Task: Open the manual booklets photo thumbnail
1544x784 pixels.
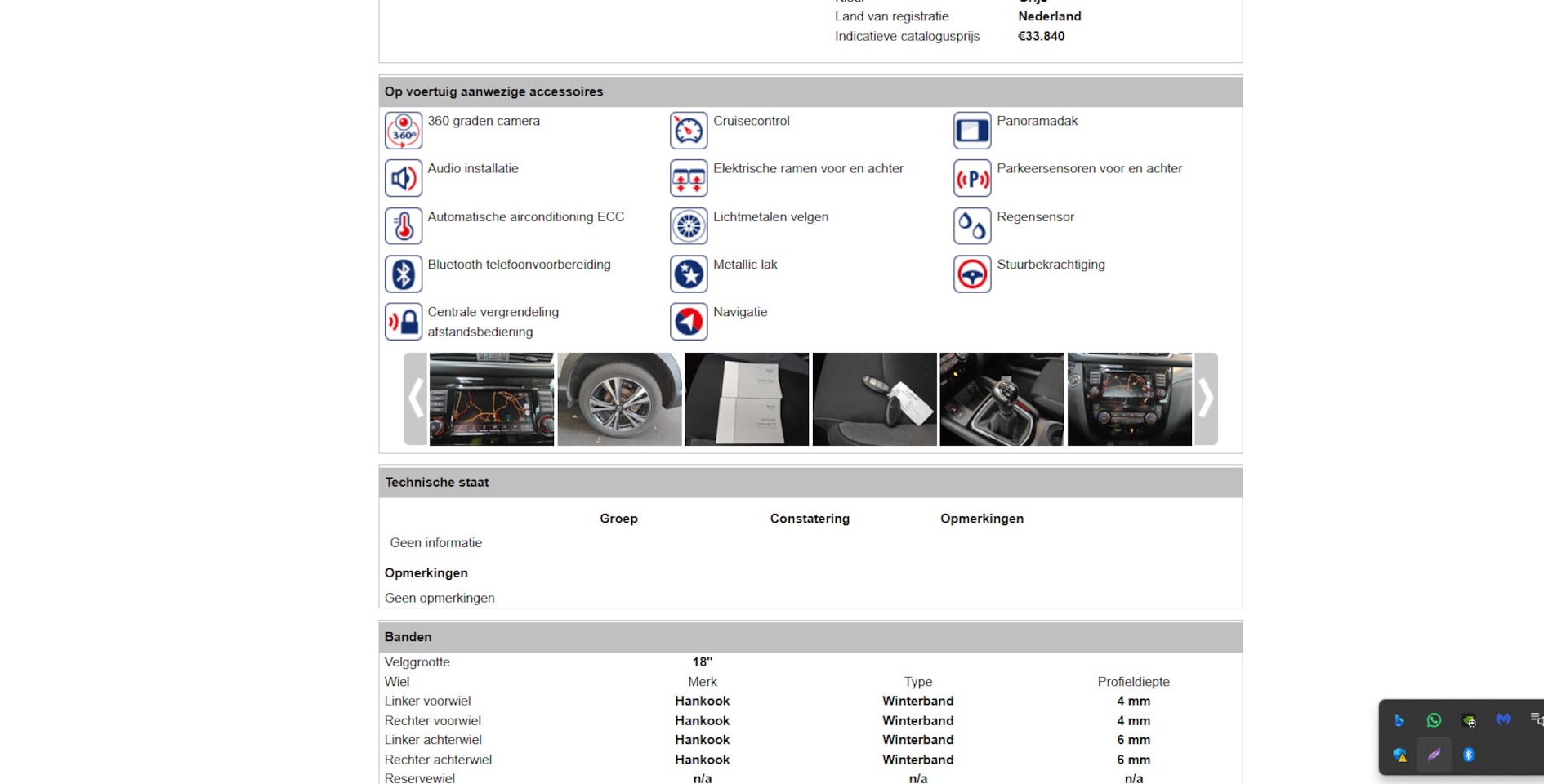Action: [x=747, y=399]
